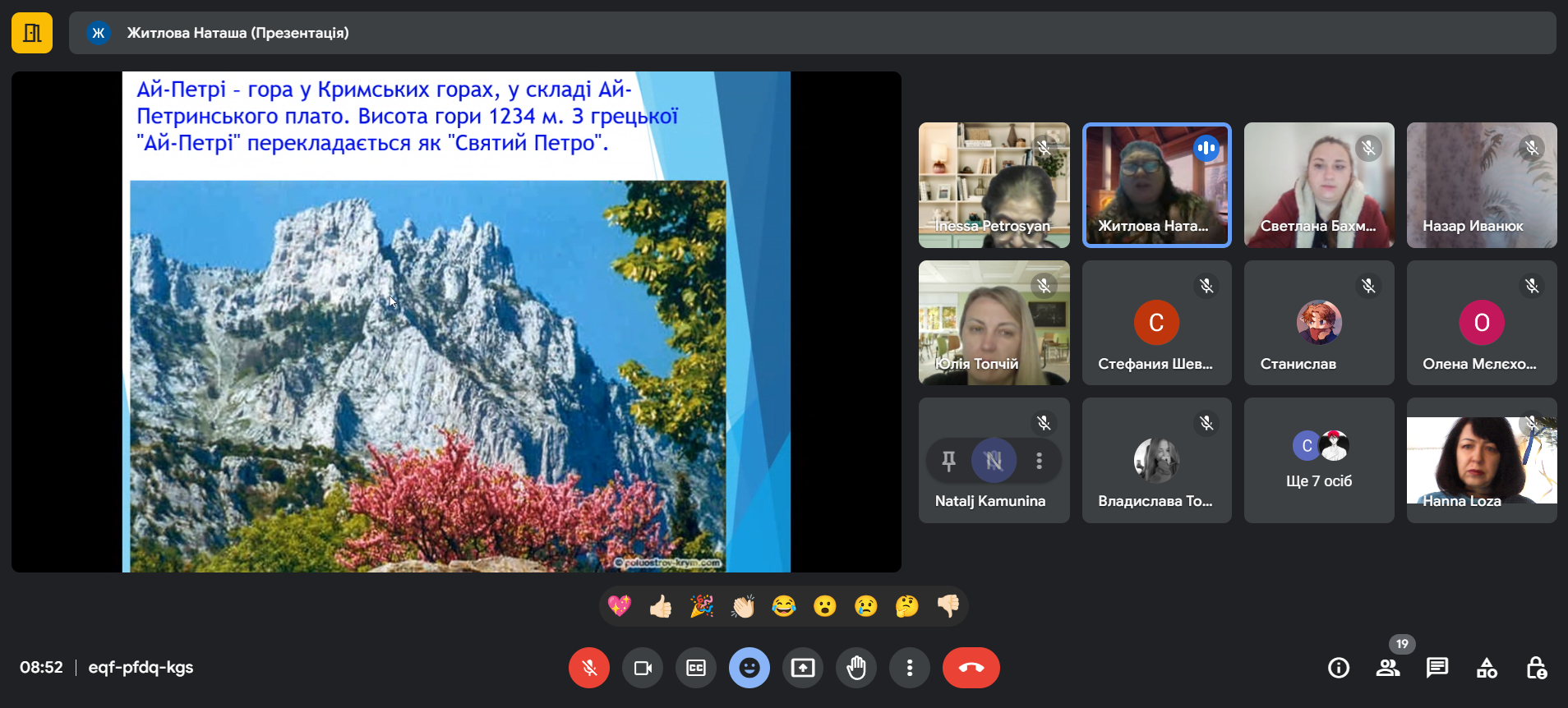
Task: Open the Activities panel
Action: (x=1487, y=668)
